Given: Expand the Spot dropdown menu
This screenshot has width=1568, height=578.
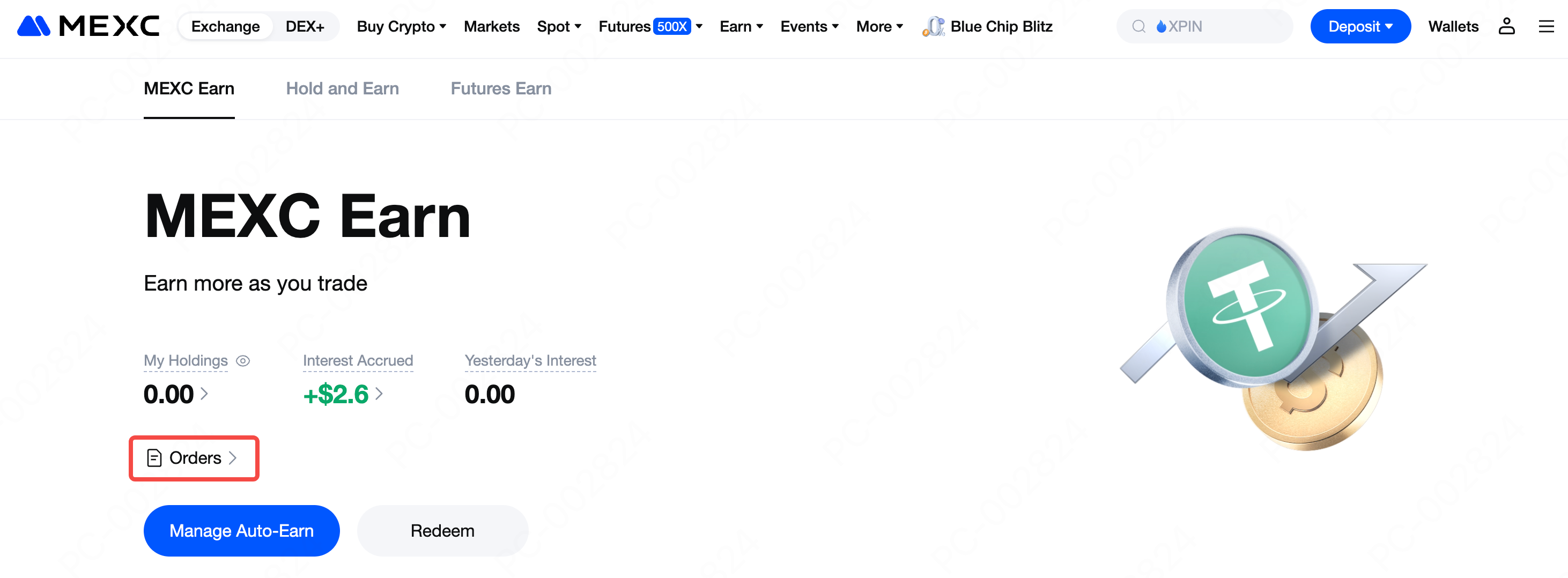Looking at the screenshot, I should pyautogui.click(x=559, y=26).
